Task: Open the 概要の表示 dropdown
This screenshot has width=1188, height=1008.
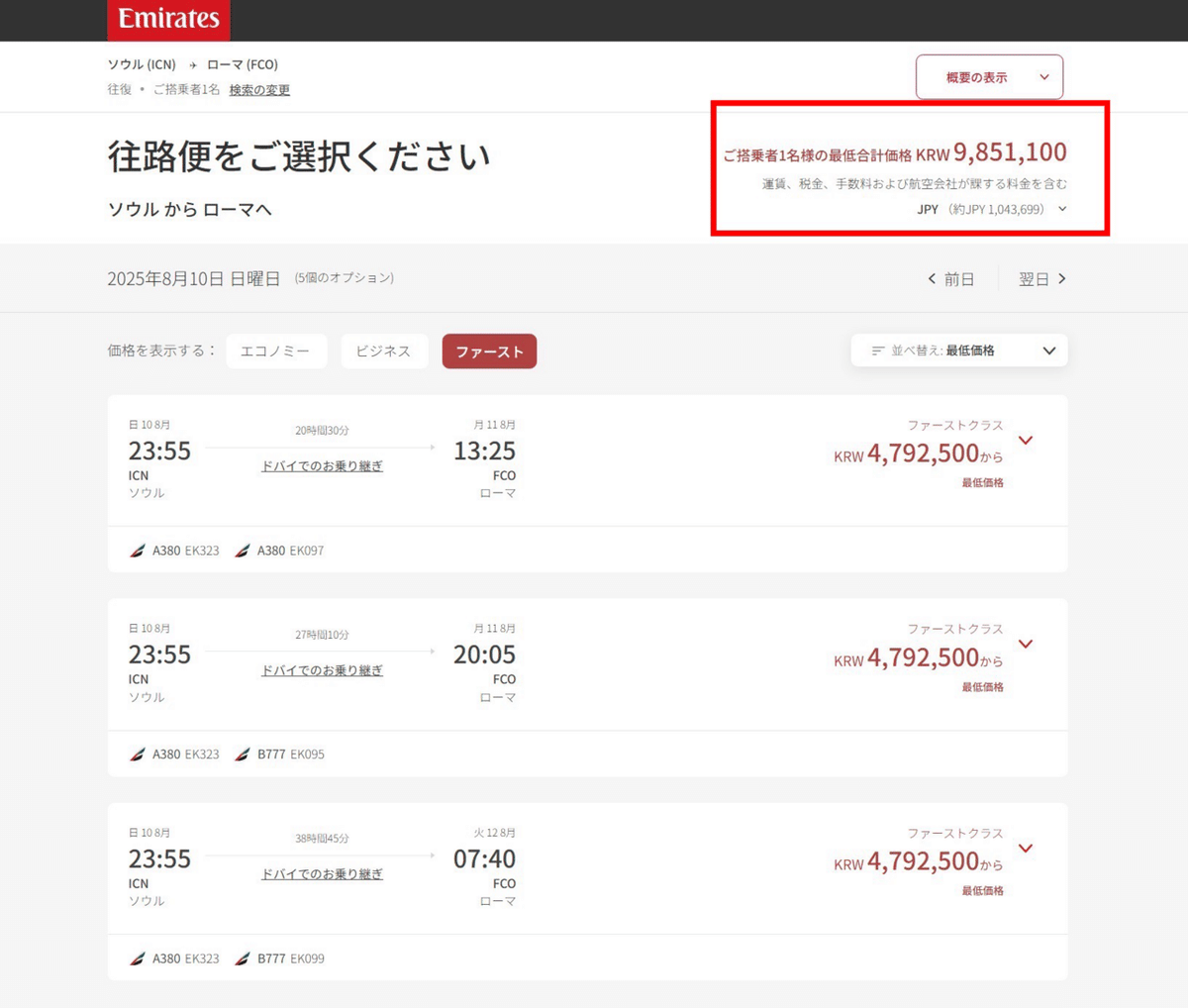Action: tap(989, 77)
